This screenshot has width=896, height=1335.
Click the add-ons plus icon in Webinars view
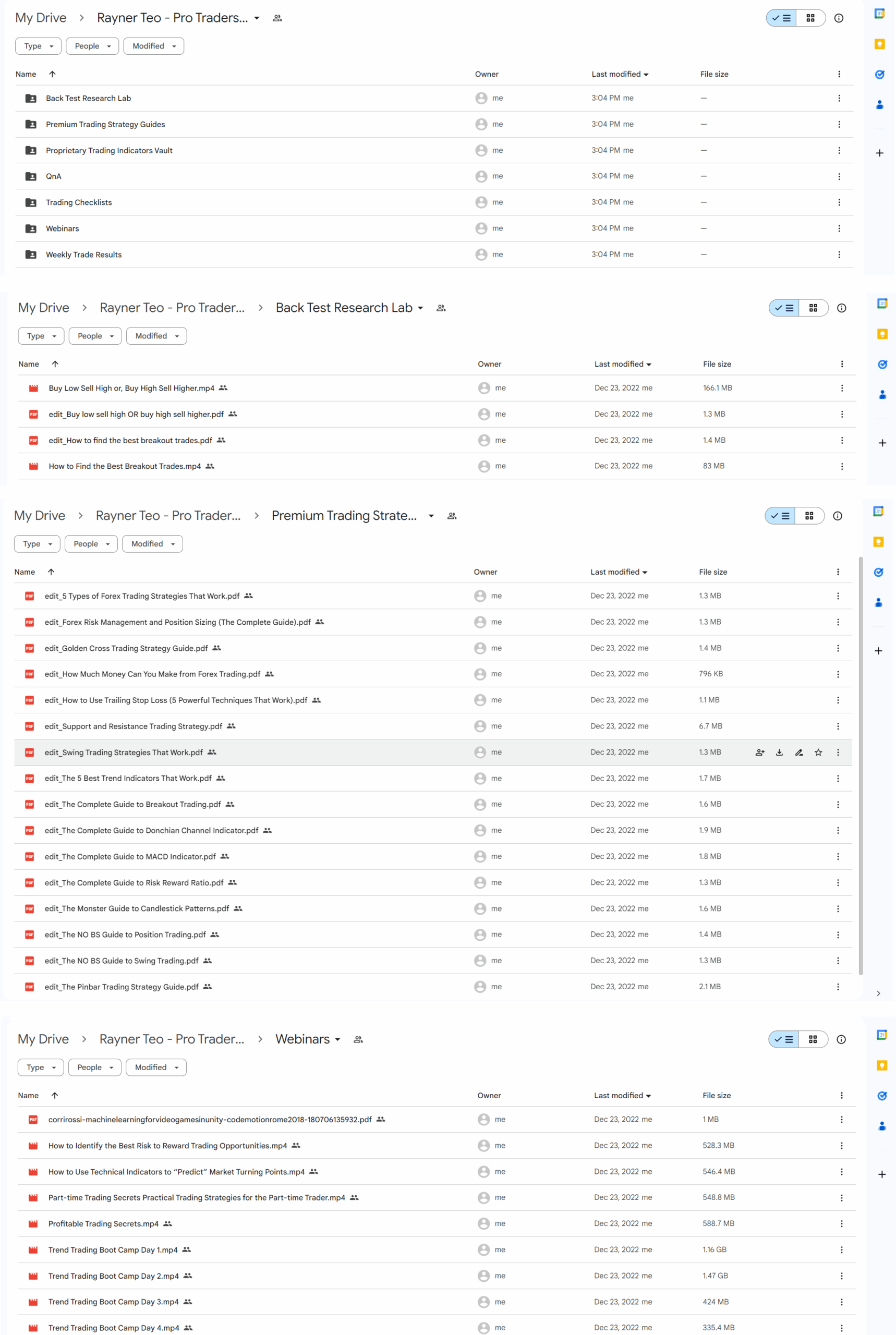click(x=882, y=1174)
